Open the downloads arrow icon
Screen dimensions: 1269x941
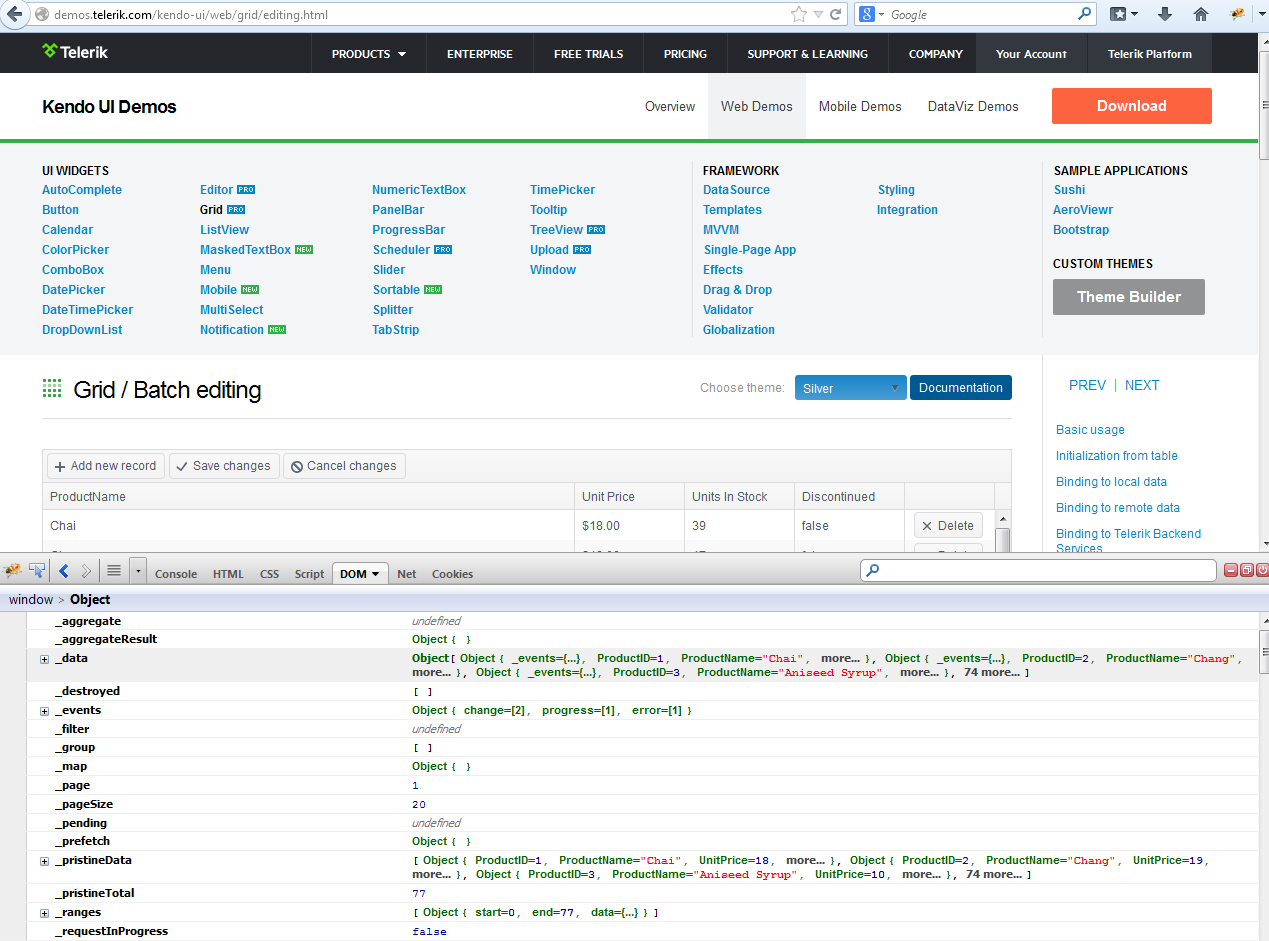point(1165,14)
